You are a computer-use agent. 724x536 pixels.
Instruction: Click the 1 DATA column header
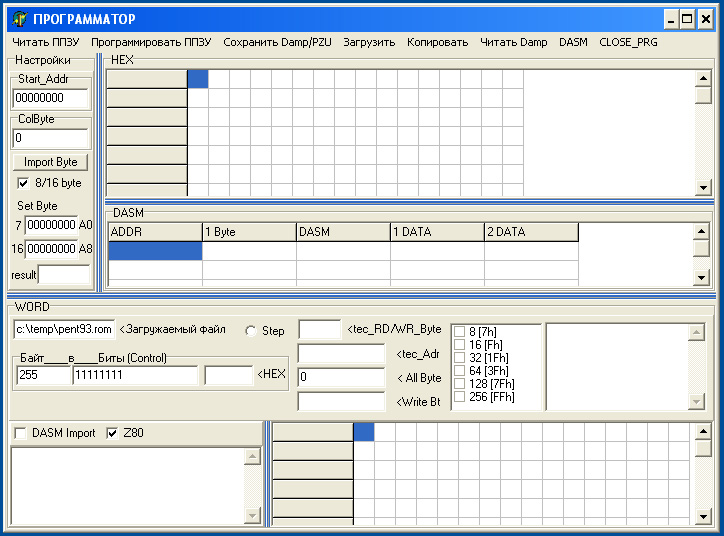(x=438, y=232)
